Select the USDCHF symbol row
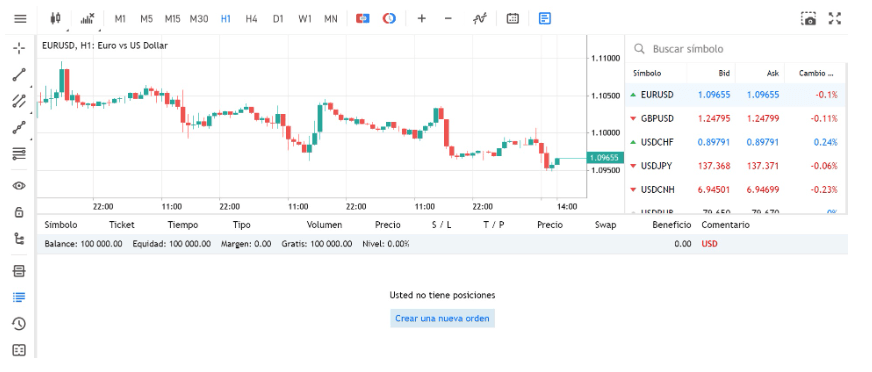Screen dimensions: 872x372 tap(736, 142)
